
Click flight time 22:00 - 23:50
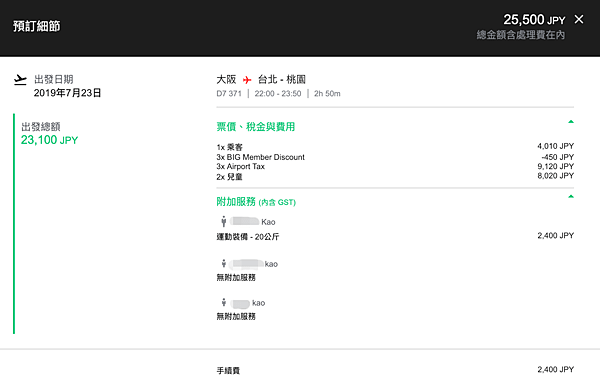pyautogui.click(x=278, y=93)
